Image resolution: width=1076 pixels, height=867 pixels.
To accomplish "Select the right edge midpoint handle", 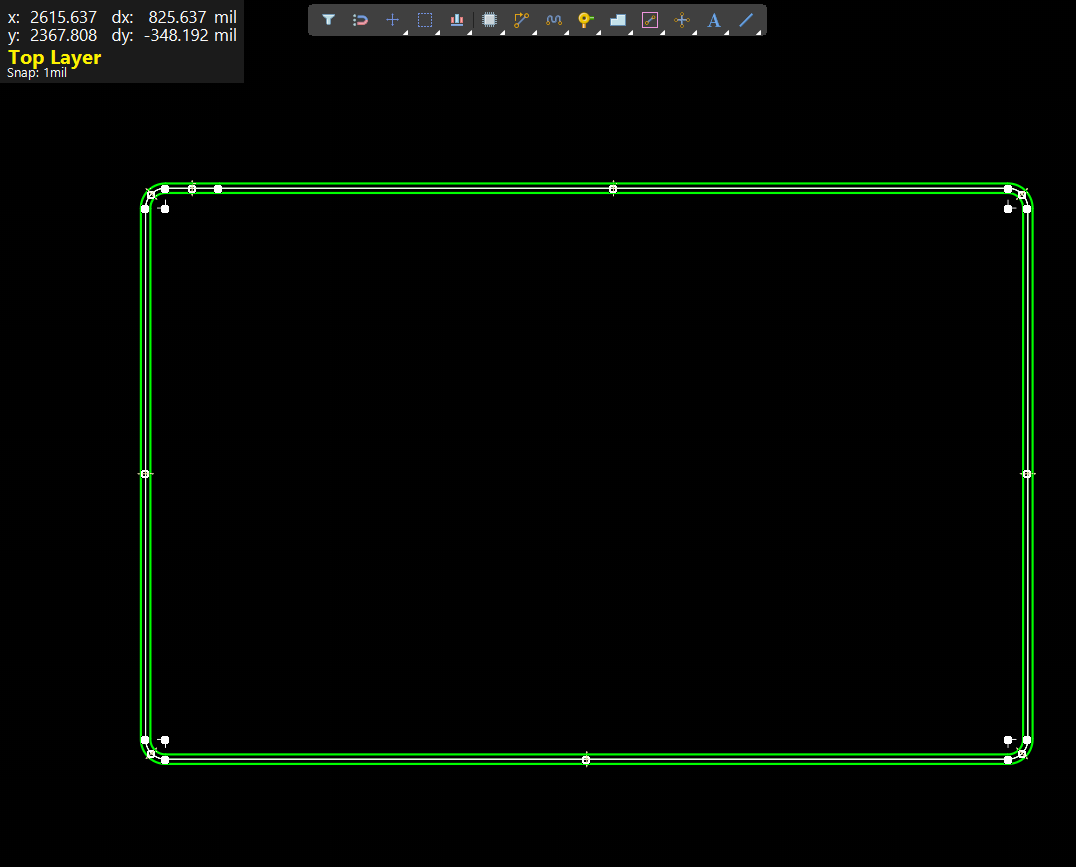I will pos(1027,474).
